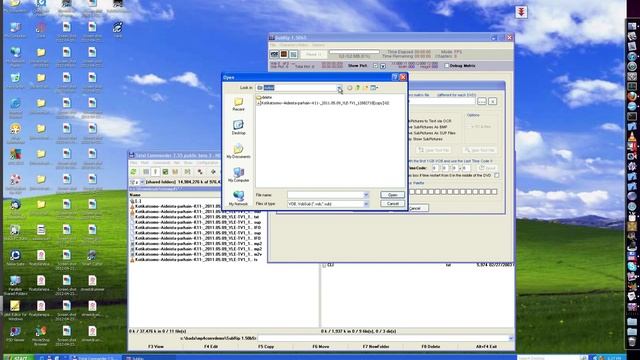This screenshot has height=360, width=640.
Task: Click the File name input field
Action: pos(325,195)
